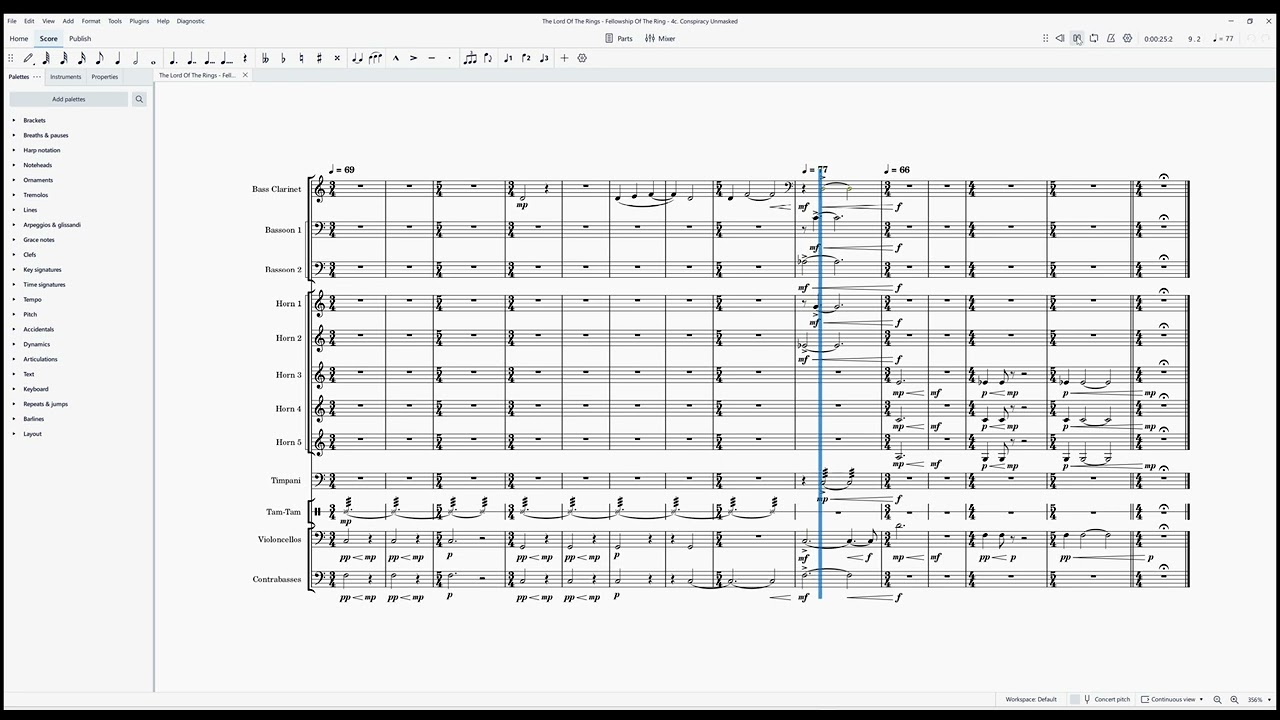Open the Format menu

91,21
